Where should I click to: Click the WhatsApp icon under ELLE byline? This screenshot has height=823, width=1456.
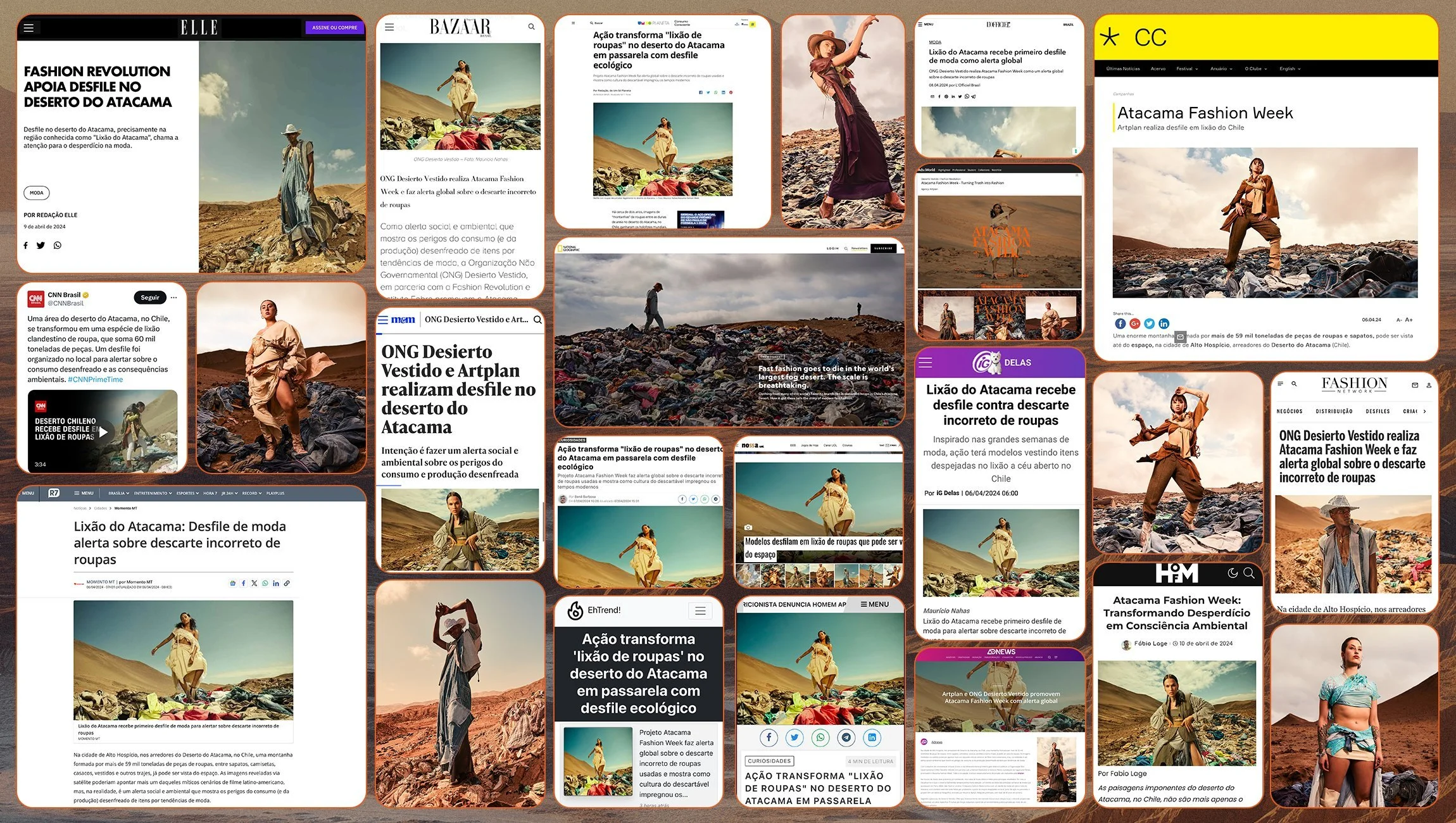click(x=58, y=246)
